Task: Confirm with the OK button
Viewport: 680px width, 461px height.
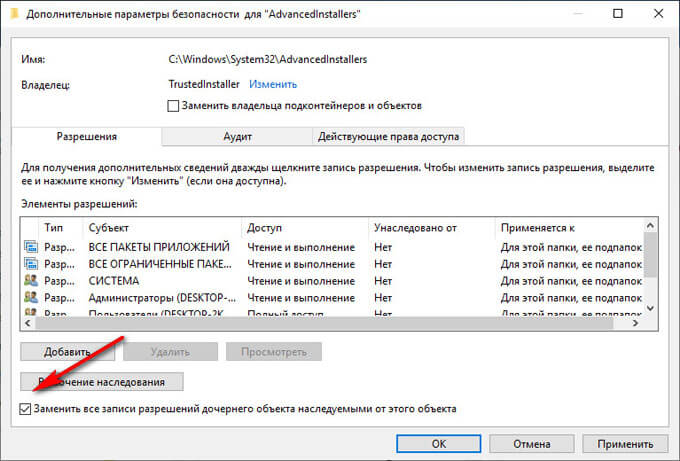Action: (x=438, y=444)
